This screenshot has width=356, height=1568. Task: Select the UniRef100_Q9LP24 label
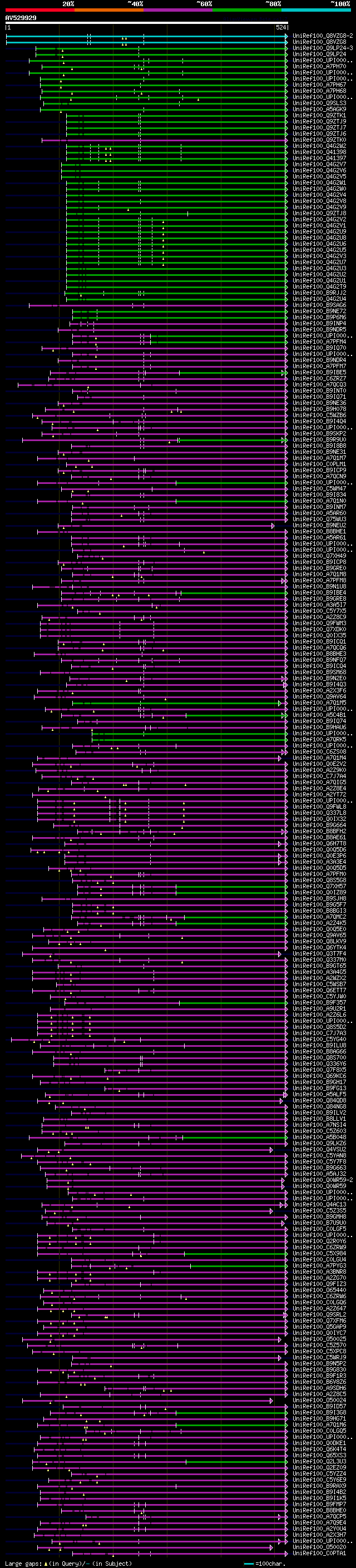[x=319, y=54]
